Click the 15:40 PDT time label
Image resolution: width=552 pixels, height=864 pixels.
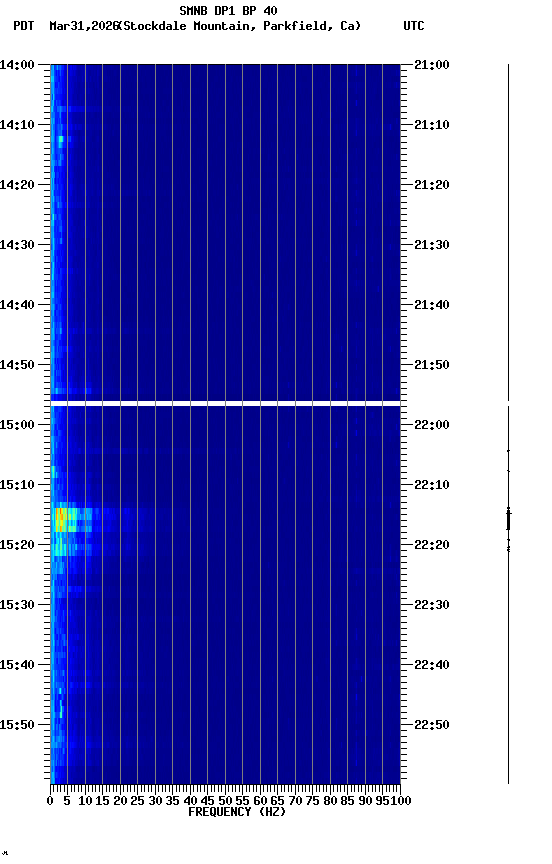click(17, 665)
